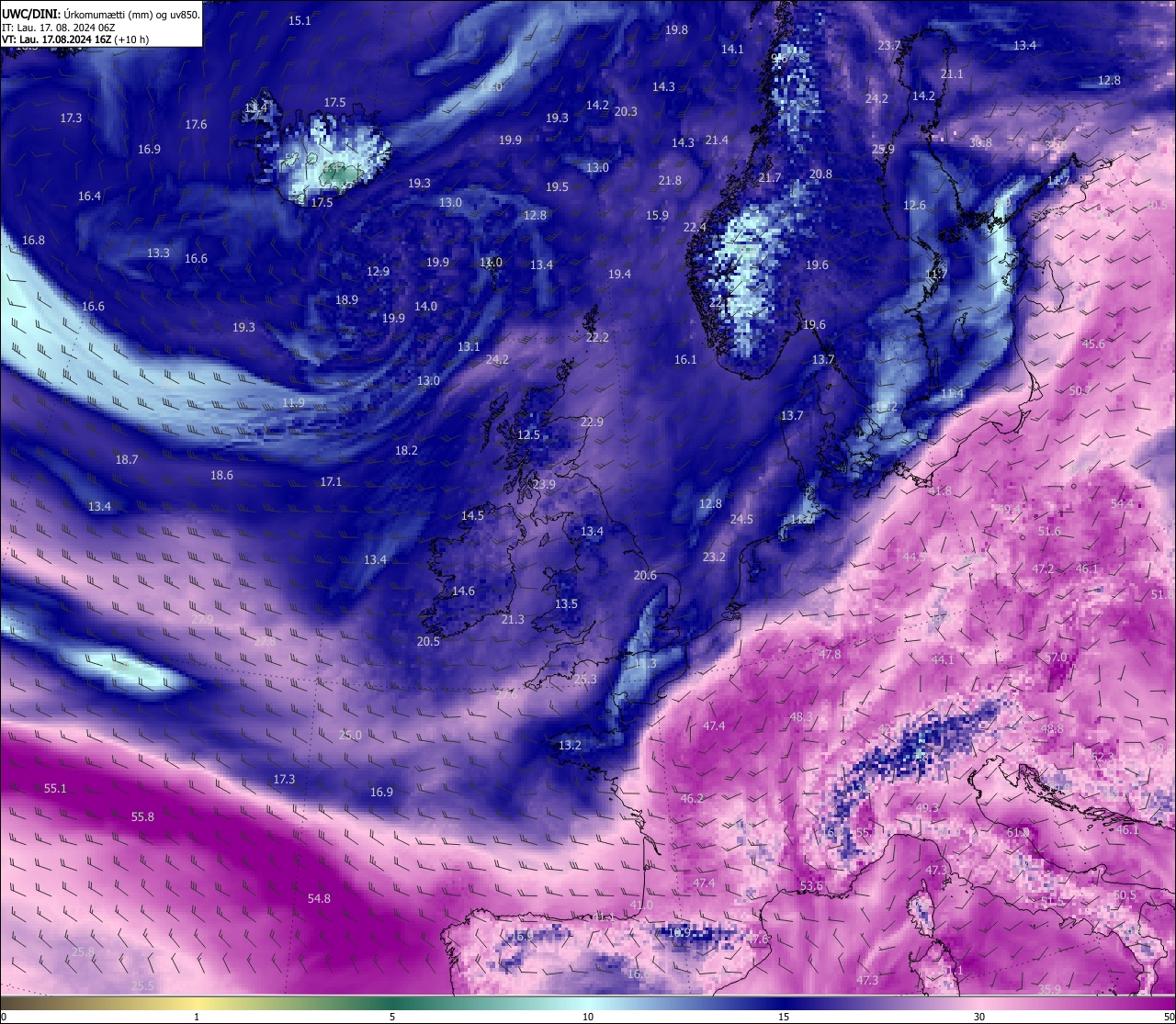This screenshot has height=1024, width=1176.
Task: Click the 15.1 value at map top
Action: pyautogui.click(x=300, y=20)
